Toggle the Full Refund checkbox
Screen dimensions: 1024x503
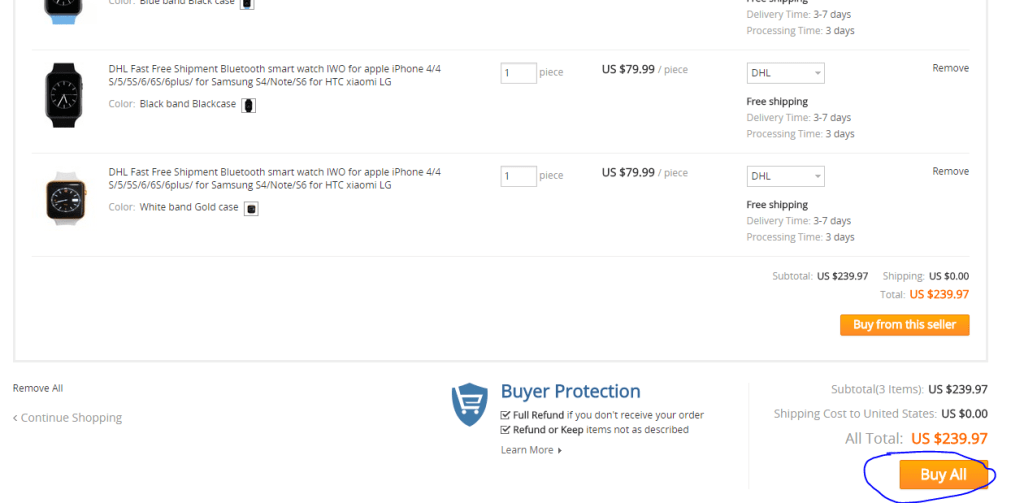[506, 415]
